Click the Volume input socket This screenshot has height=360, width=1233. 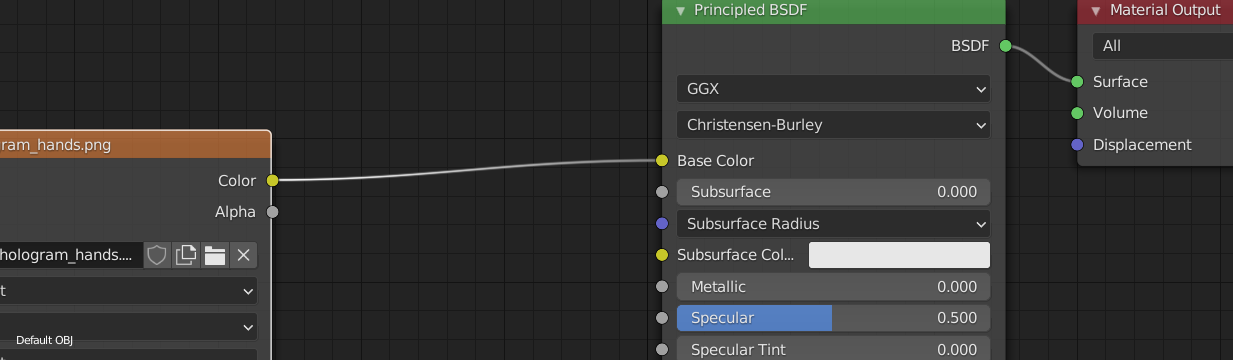tap(1077, 113)
